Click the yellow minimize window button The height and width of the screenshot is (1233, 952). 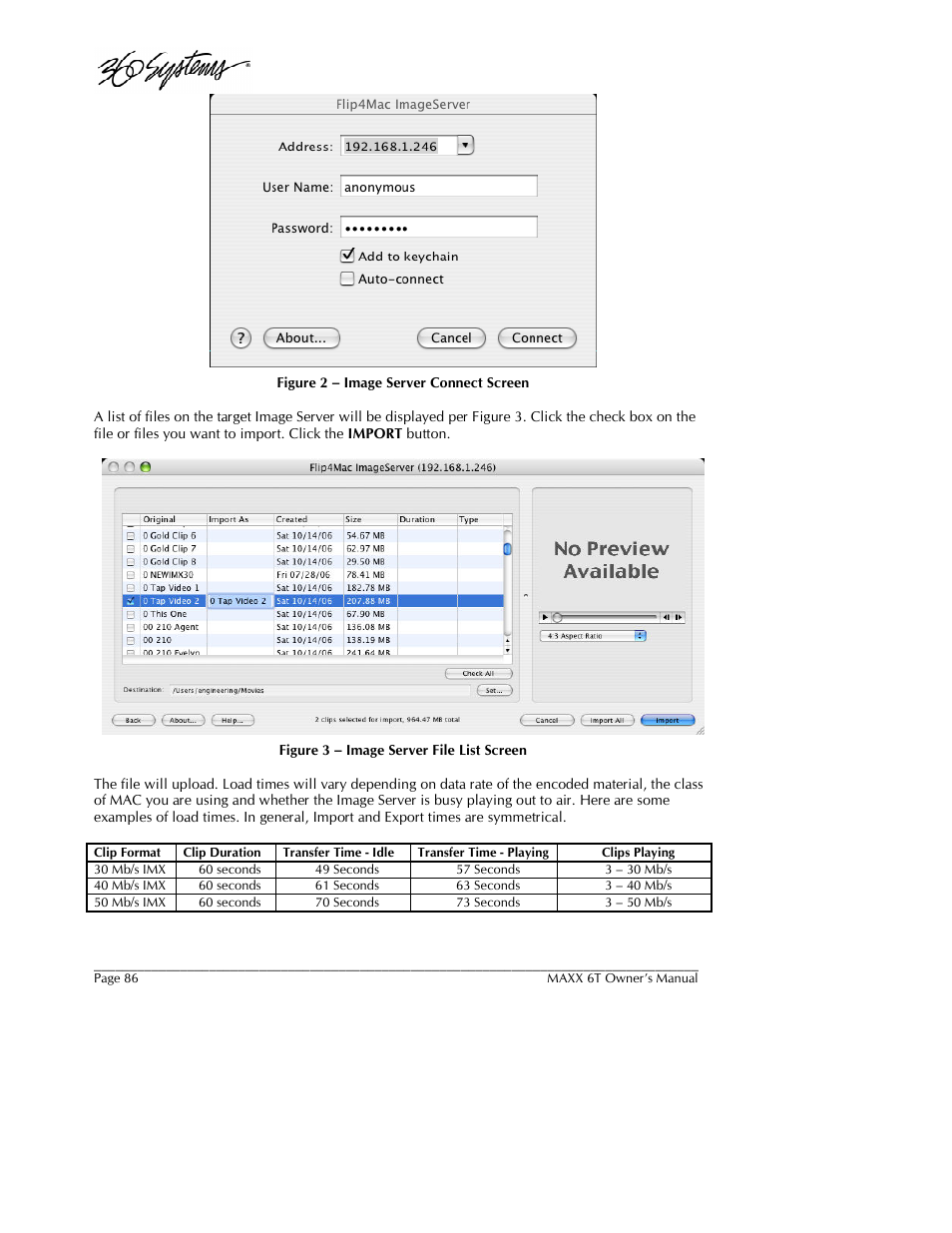point(130,467)
